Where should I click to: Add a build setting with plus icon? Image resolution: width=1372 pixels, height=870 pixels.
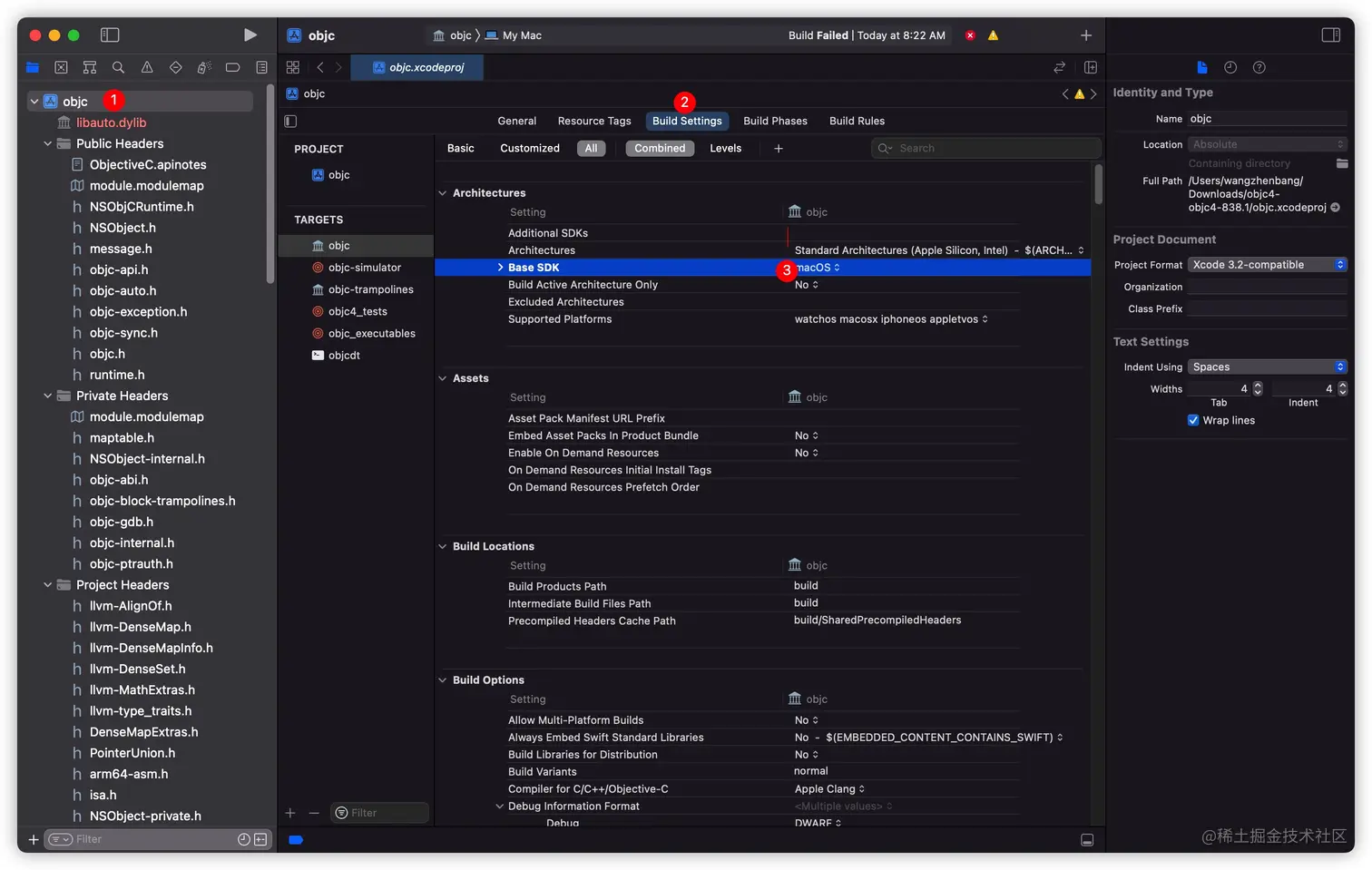point(779,149)
